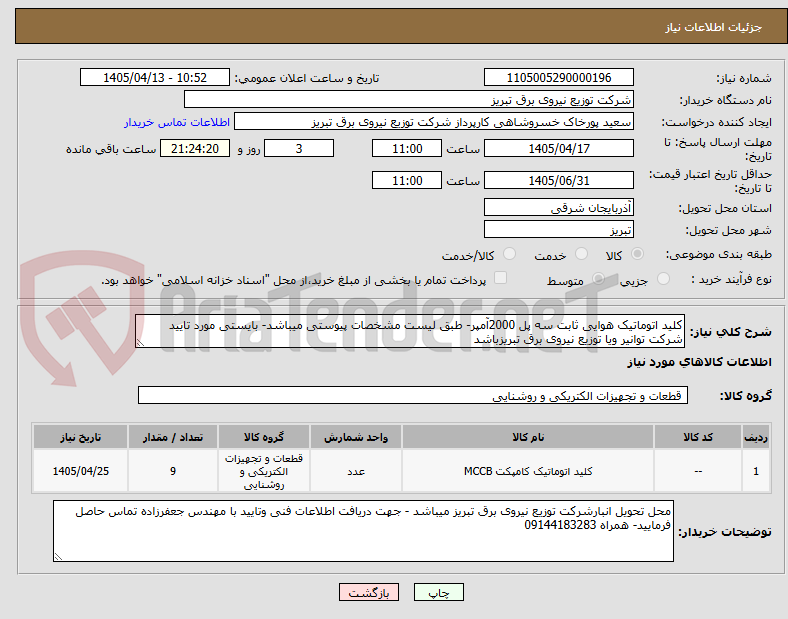The height and width of the screenshot is (619, 788).
Task: Click the شماره نیاز label
Action: pyautogui.click(x=744, y=78)
